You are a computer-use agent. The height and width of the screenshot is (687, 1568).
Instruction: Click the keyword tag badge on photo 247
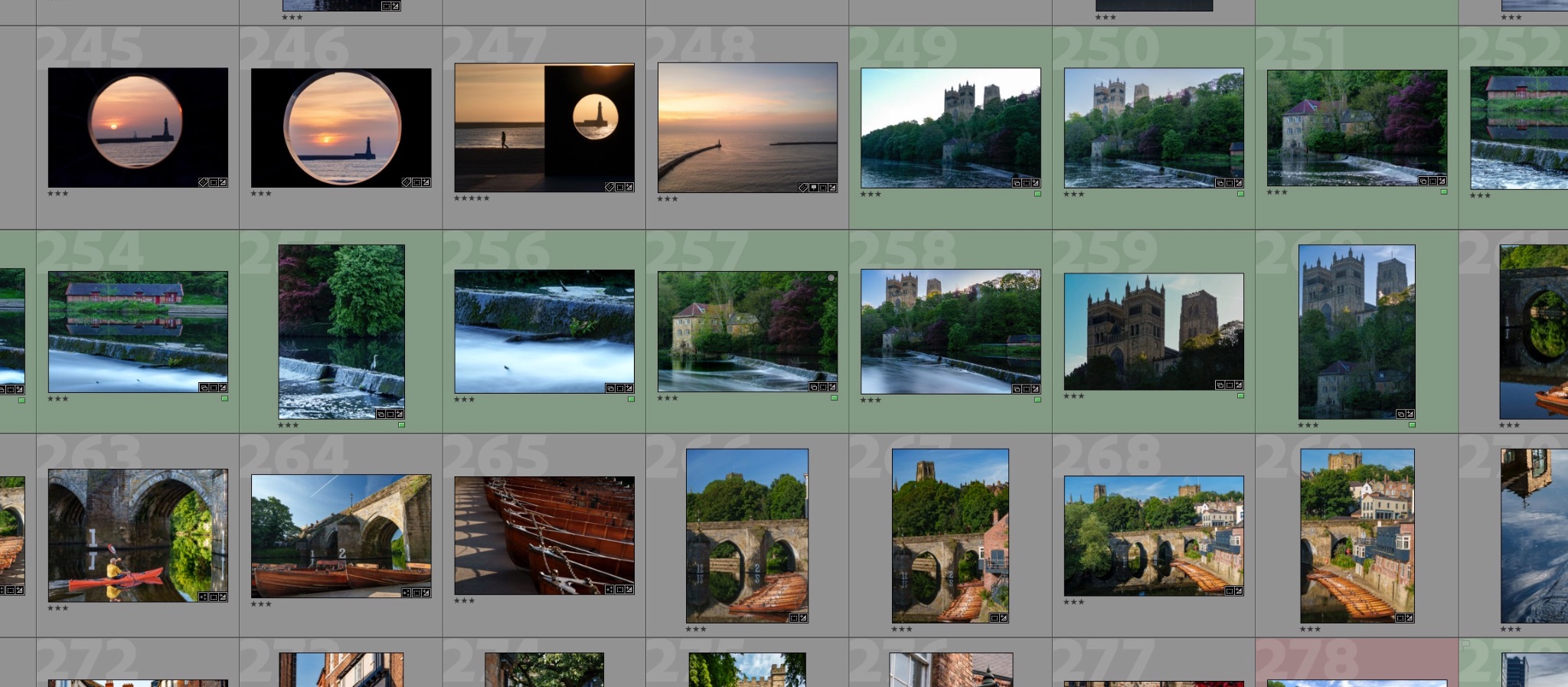(x=609, y=187)
